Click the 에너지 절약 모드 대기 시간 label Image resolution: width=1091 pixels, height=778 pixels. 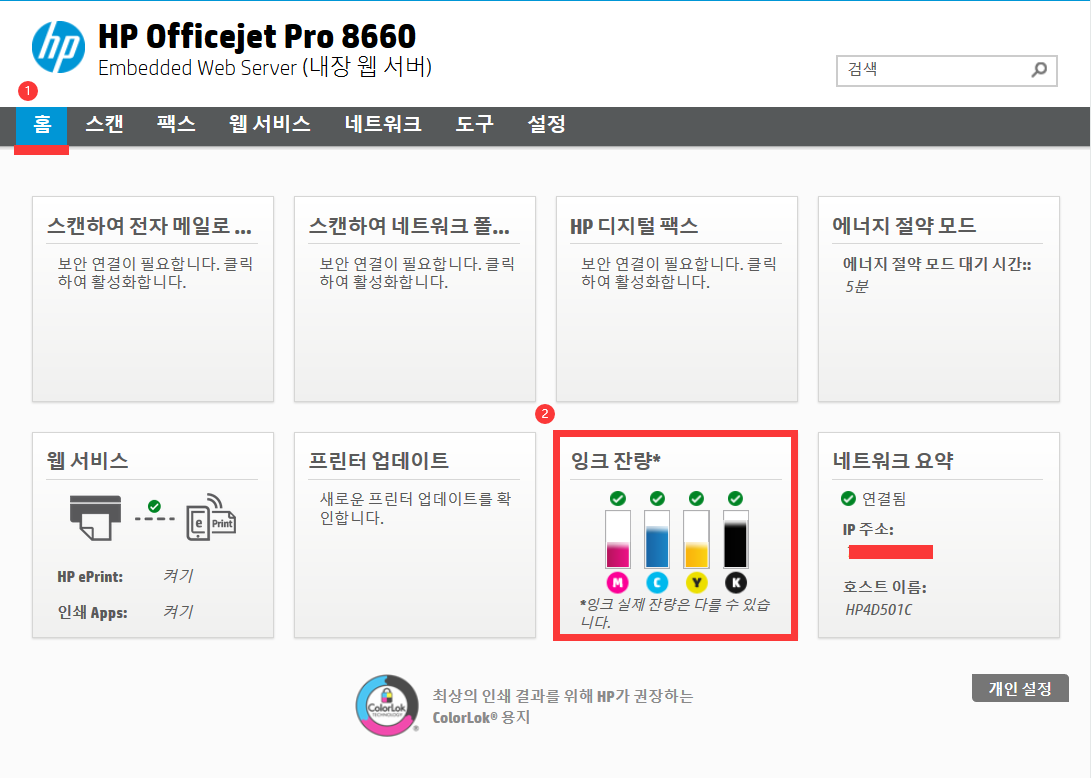tap(937, 264)
